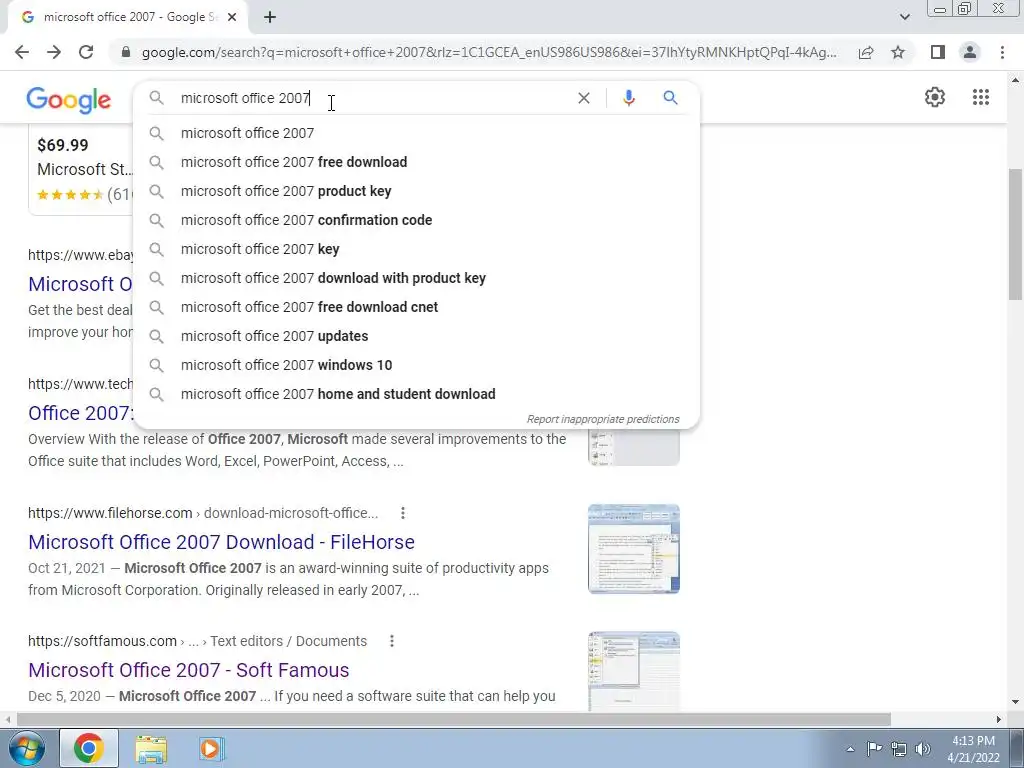Click the Windows Start button

tap(25, 748)
